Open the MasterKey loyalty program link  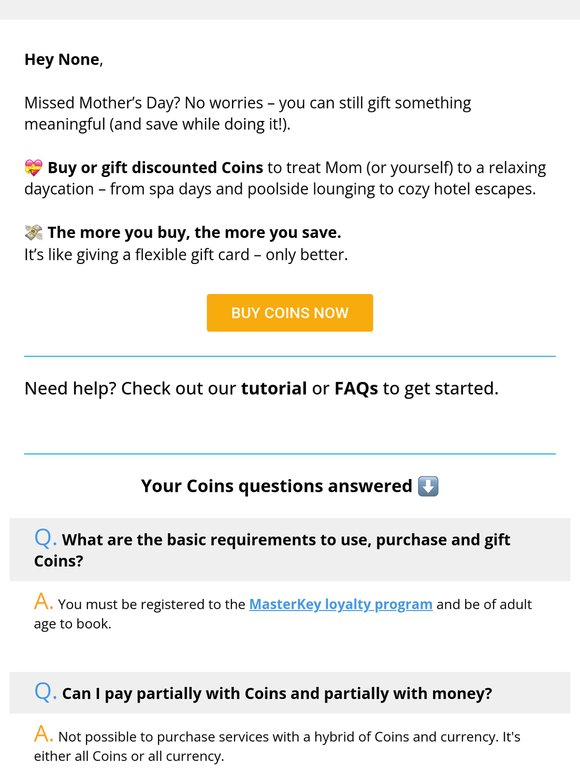pos(341,604)
